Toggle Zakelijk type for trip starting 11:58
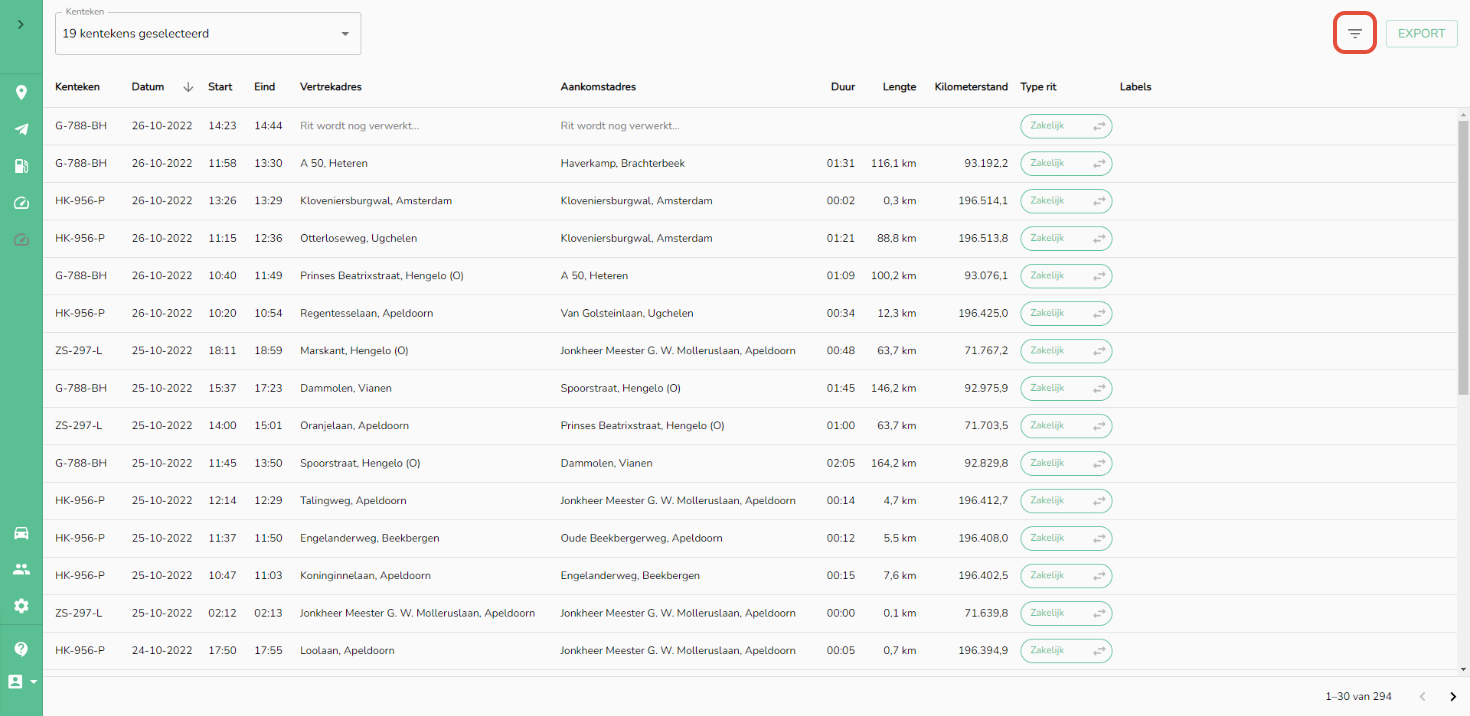The image size is (1470, 716). coord(1066,163)
